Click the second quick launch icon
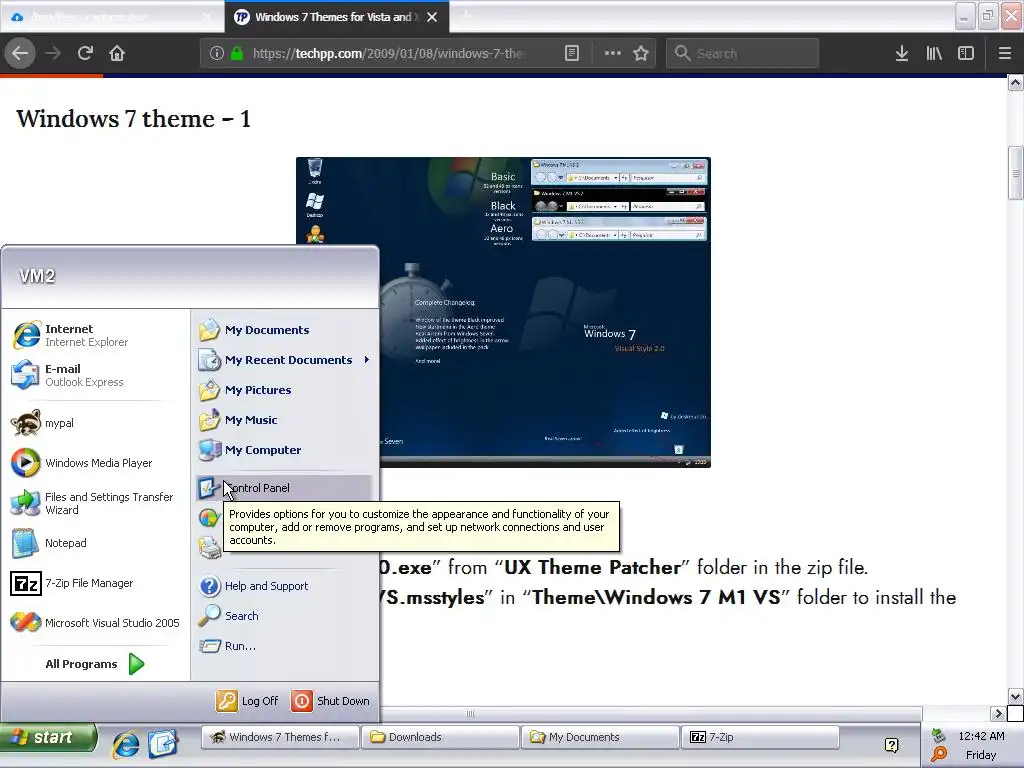1024x768 pixels. tap(162, 743)
